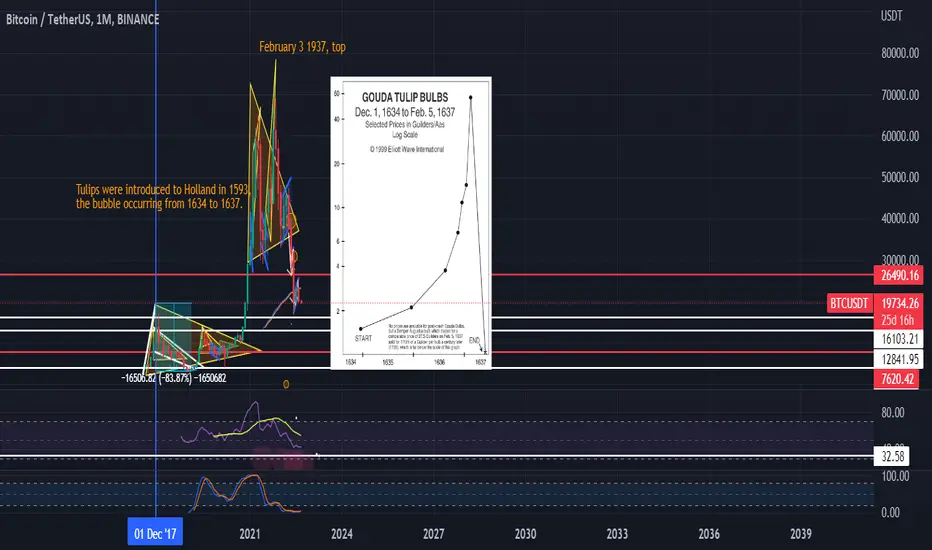
Task: Click the USDT currency label
Action: (891, 16)
